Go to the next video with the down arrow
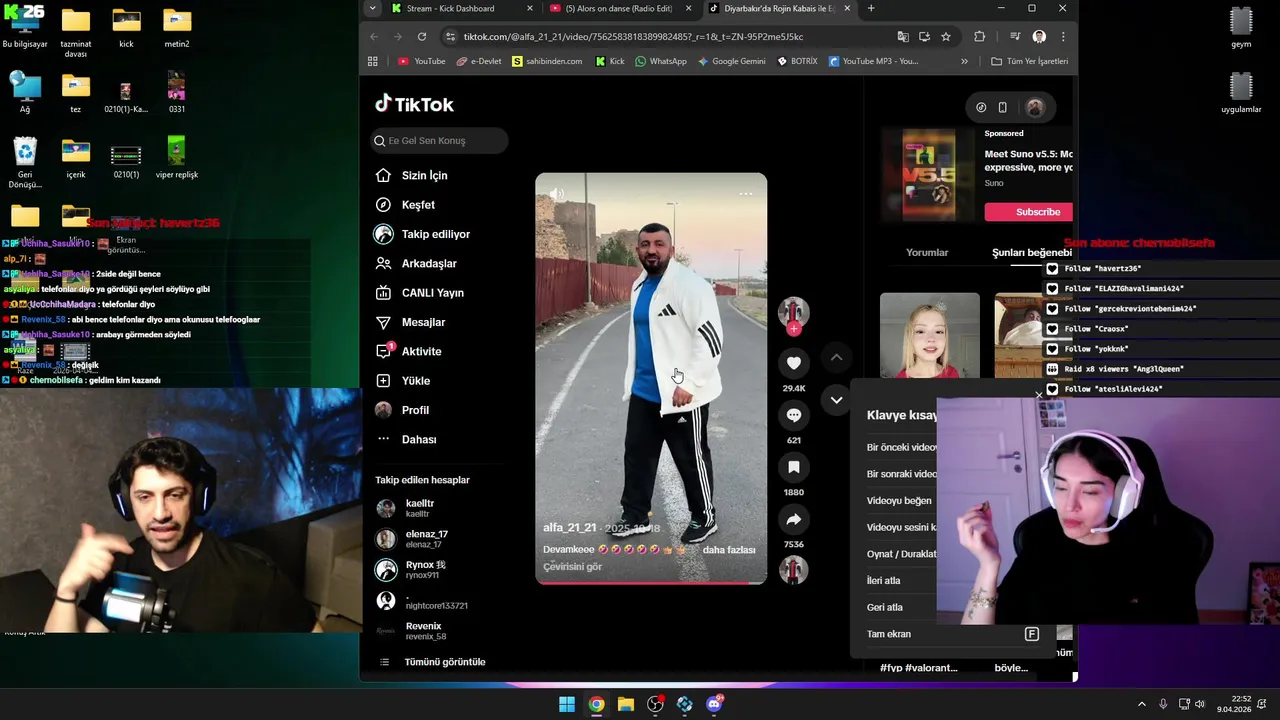This screenshot has width=1280, height=720. point(837,400)
